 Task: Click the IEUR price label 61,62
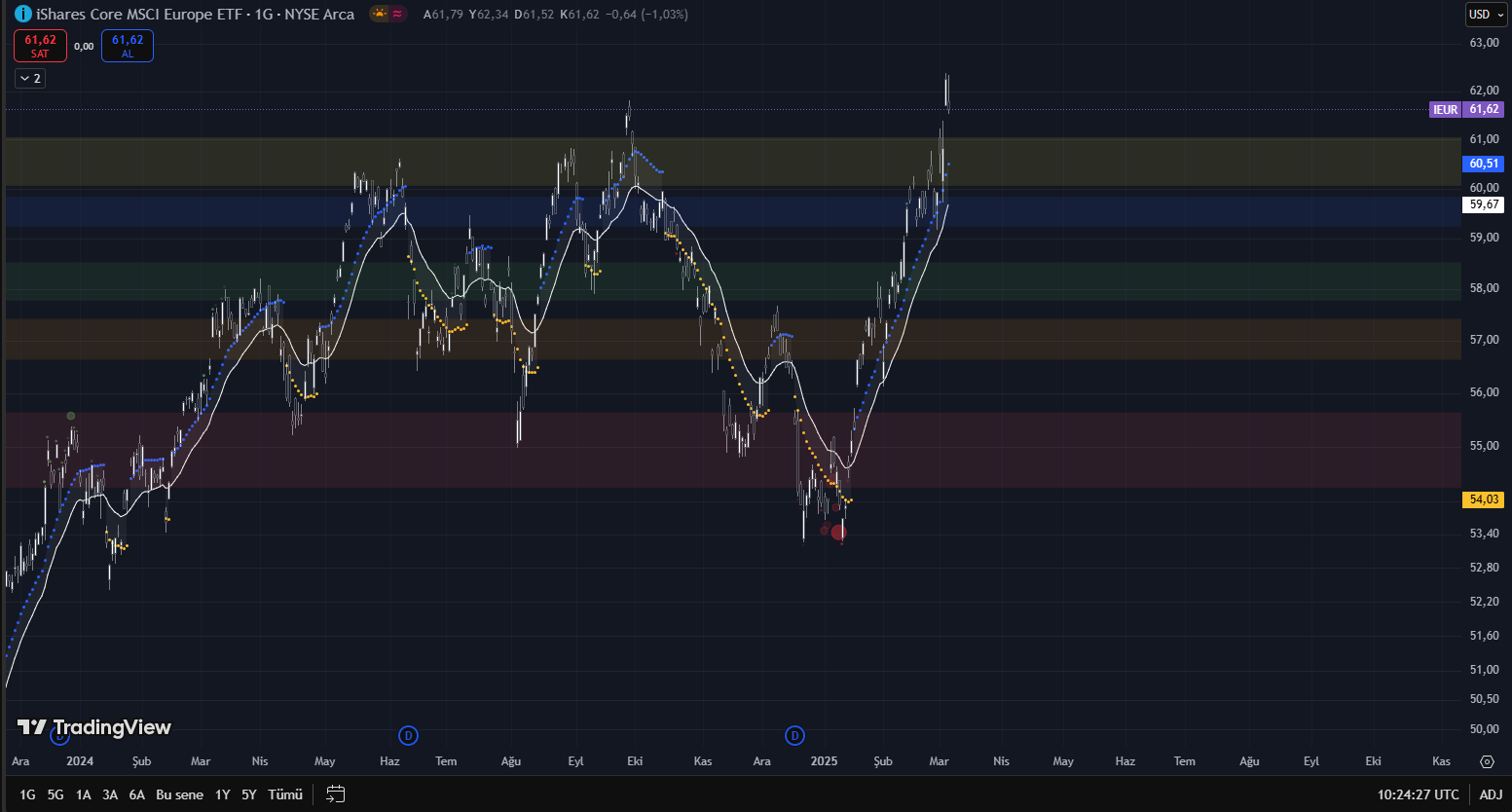pyautogui.click(x=1466, y=109)
